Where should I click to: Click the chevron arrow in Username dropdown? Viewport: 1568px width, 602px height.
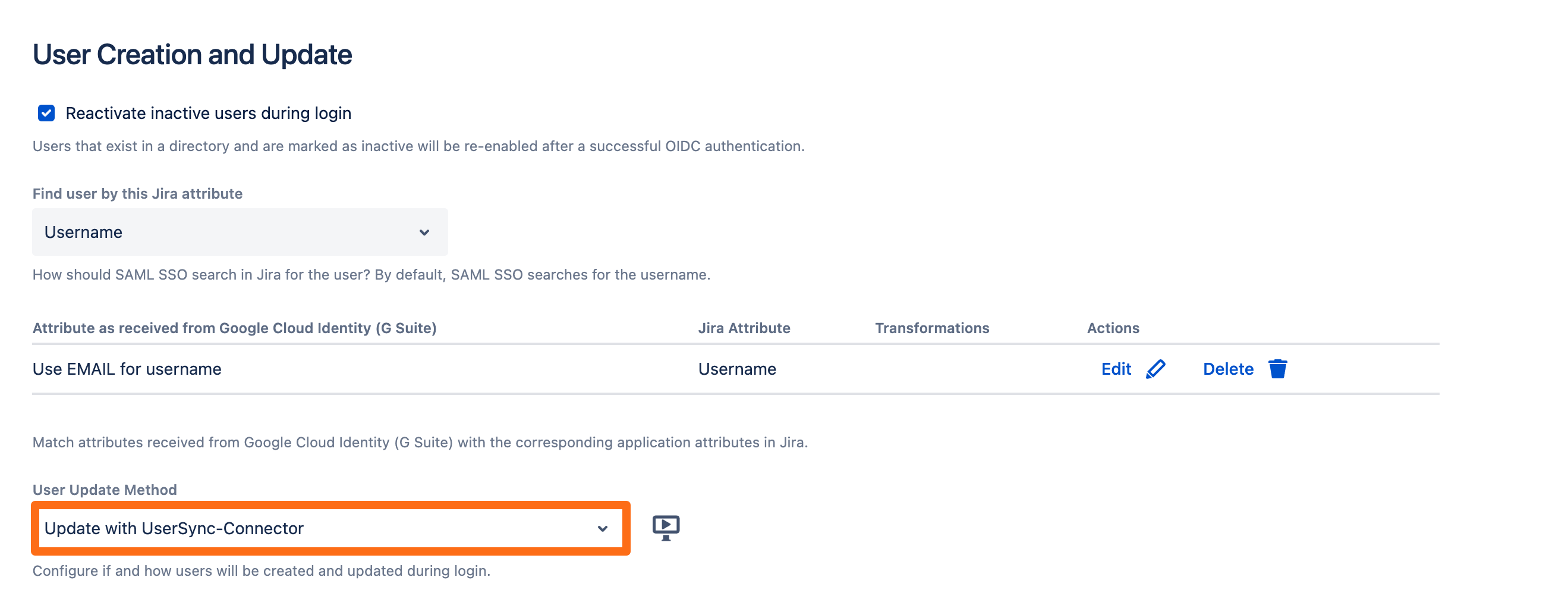tap(424, 232)
